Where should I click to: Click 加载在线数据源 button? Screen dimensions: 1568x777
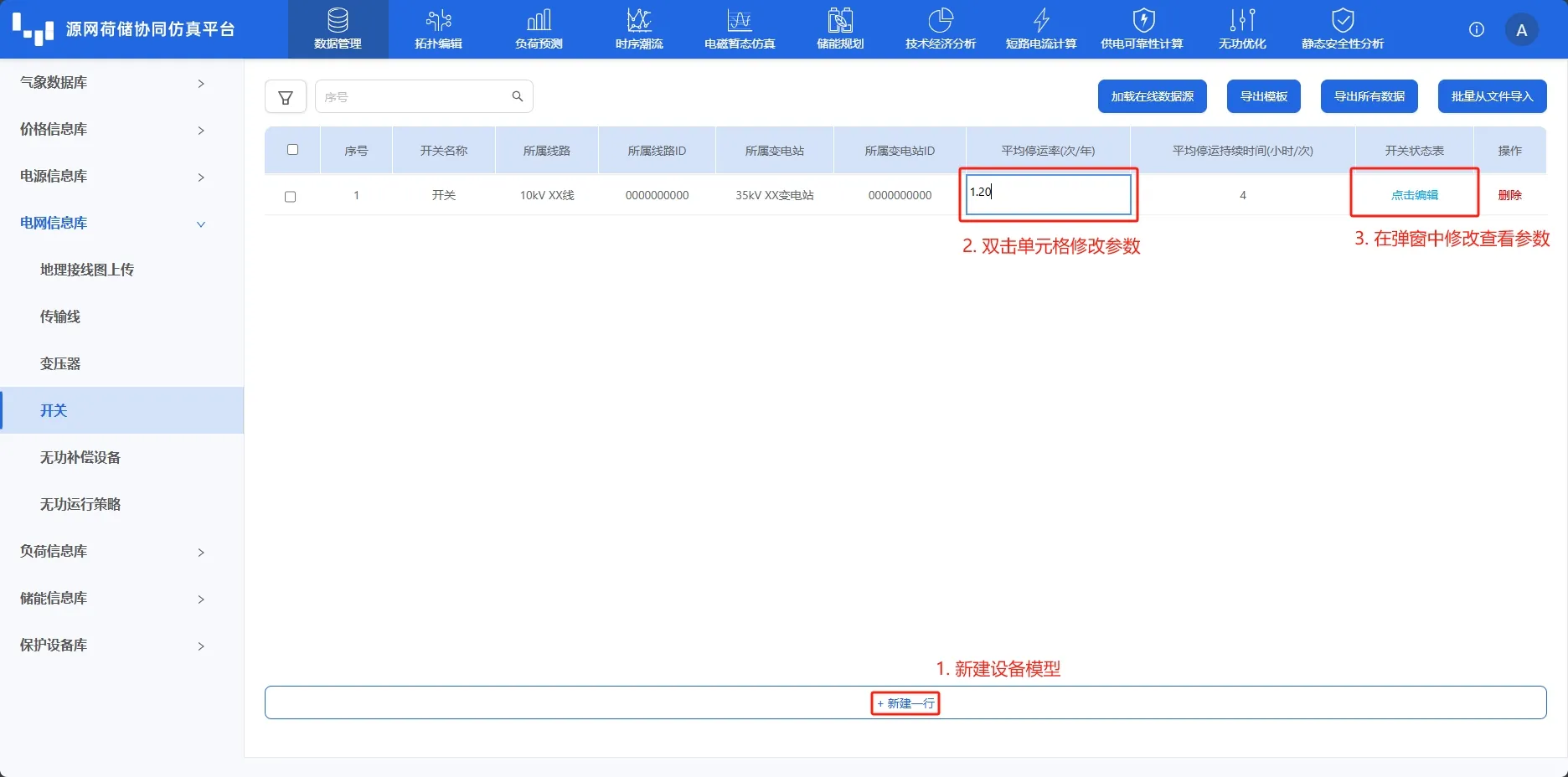click(1153, 96)
